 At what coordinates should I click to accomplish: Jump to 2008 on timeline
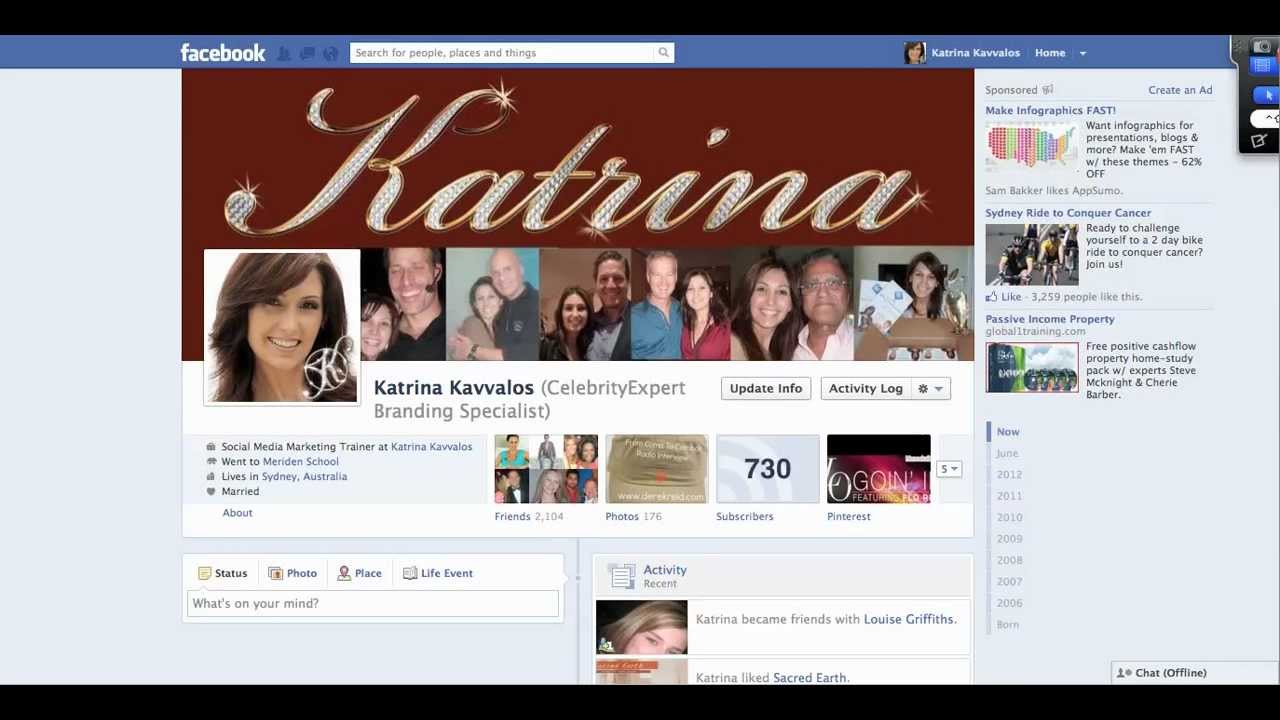coord(1009,561)
